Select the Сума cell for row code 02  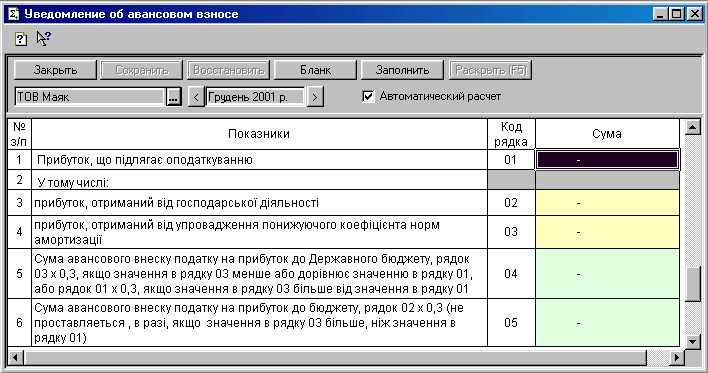tap(607, 203)
